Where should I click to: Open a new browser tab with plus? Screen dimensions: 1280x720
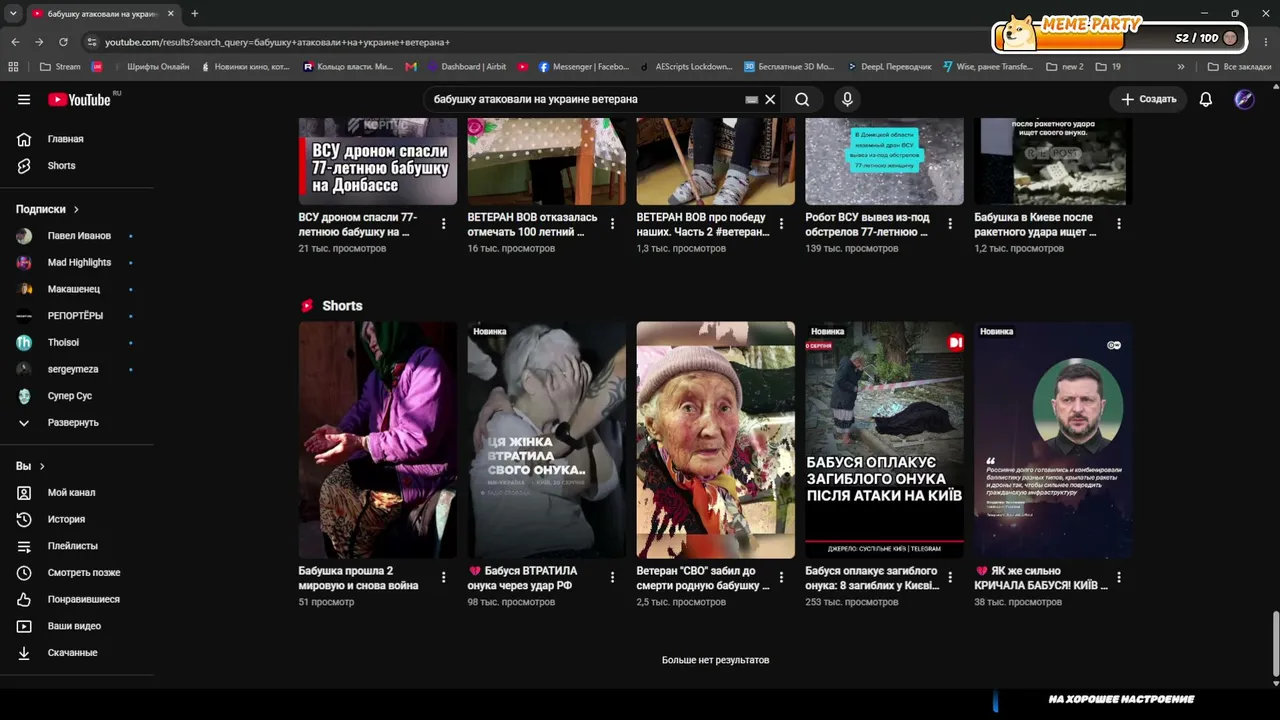194,14
